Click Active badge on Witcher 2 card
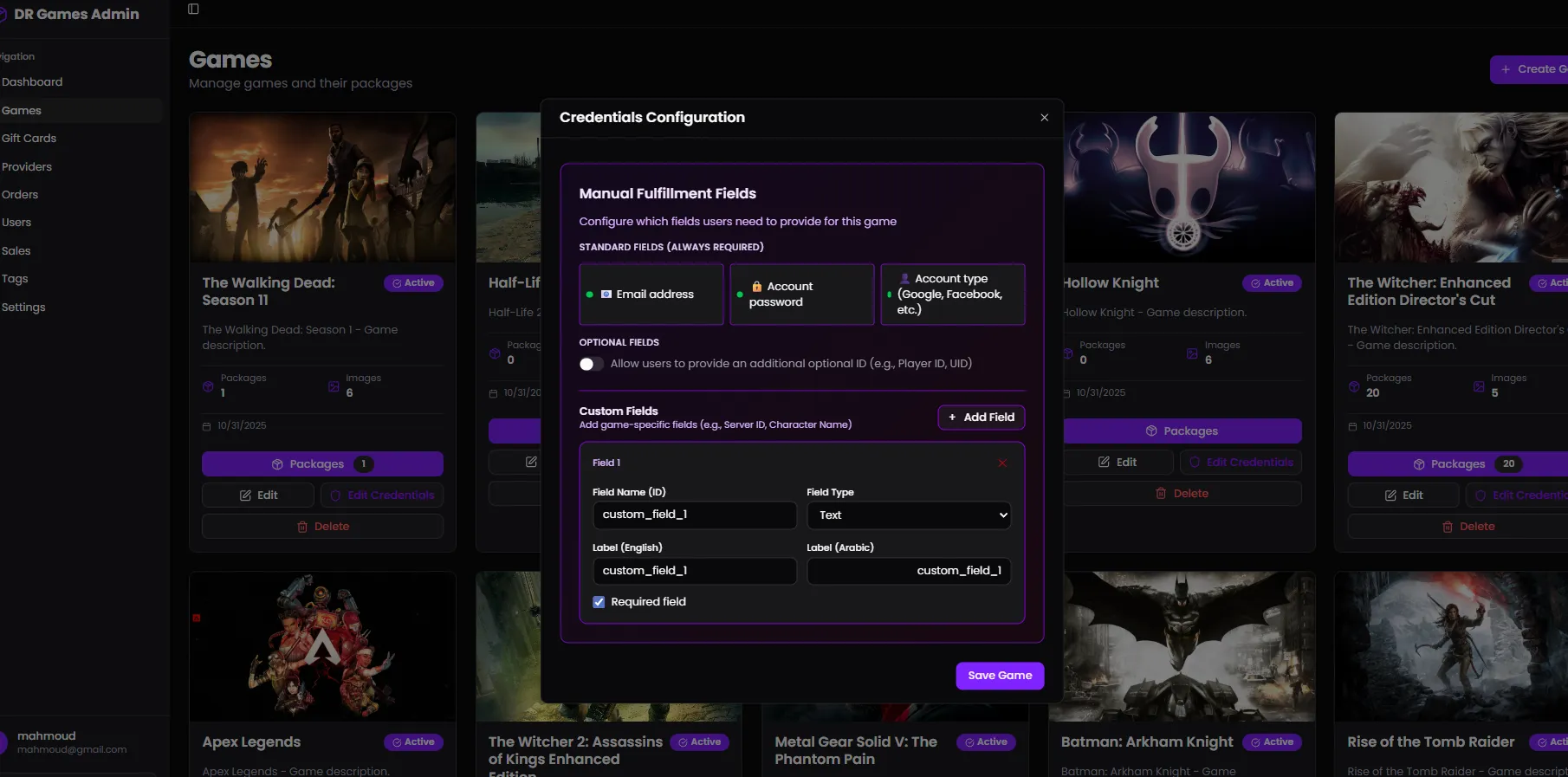 click(700, 742)
